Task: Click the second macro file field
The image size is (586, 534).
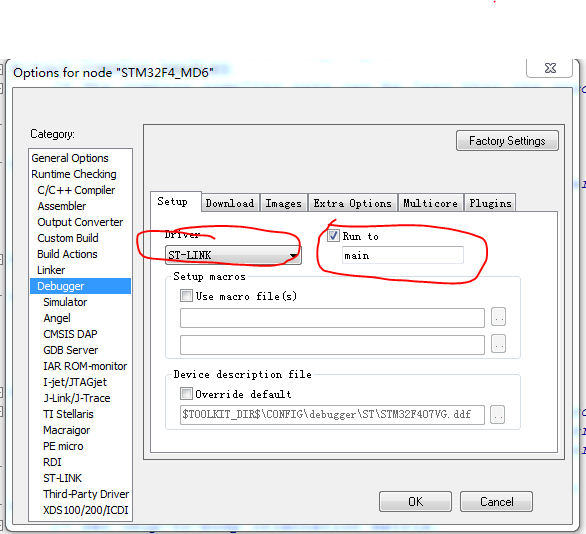Action: point(332,345)
